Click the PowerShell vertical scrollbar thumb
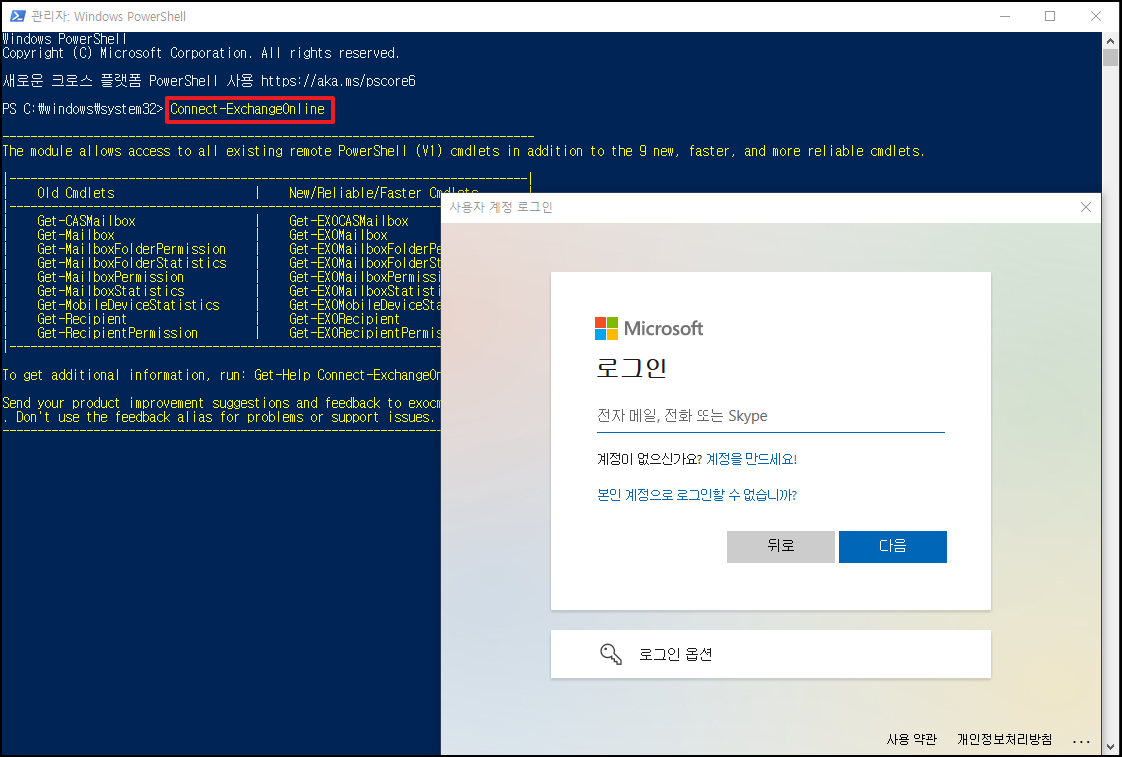The width and height of the screenshot is (1122, 757). (1111, 57)
